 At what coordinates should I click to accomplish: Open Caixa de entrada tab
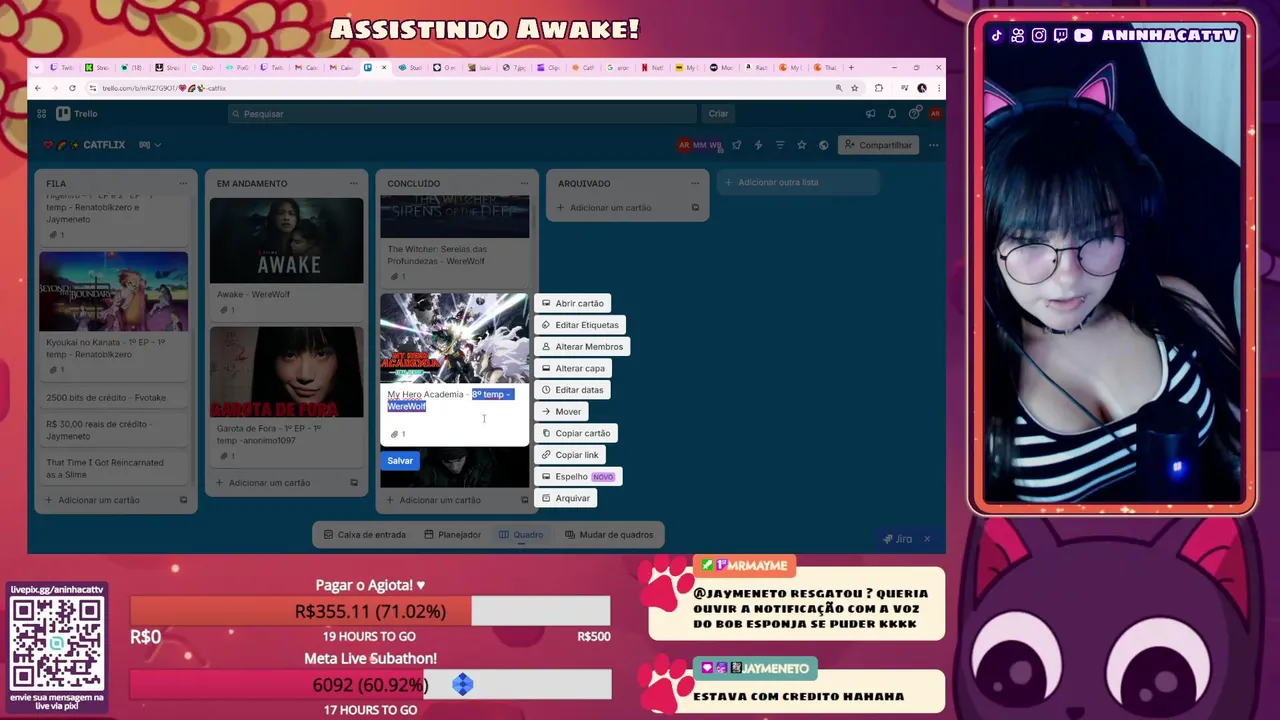click(x=364, y=535)
